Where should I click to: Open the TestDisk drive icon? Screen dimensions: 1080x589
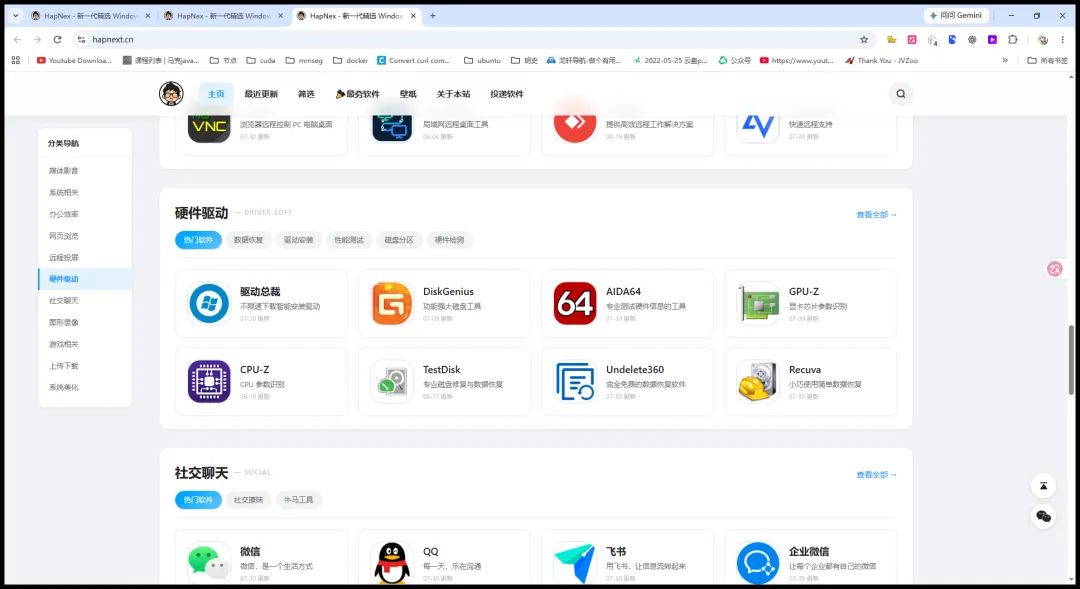point(392,381)
